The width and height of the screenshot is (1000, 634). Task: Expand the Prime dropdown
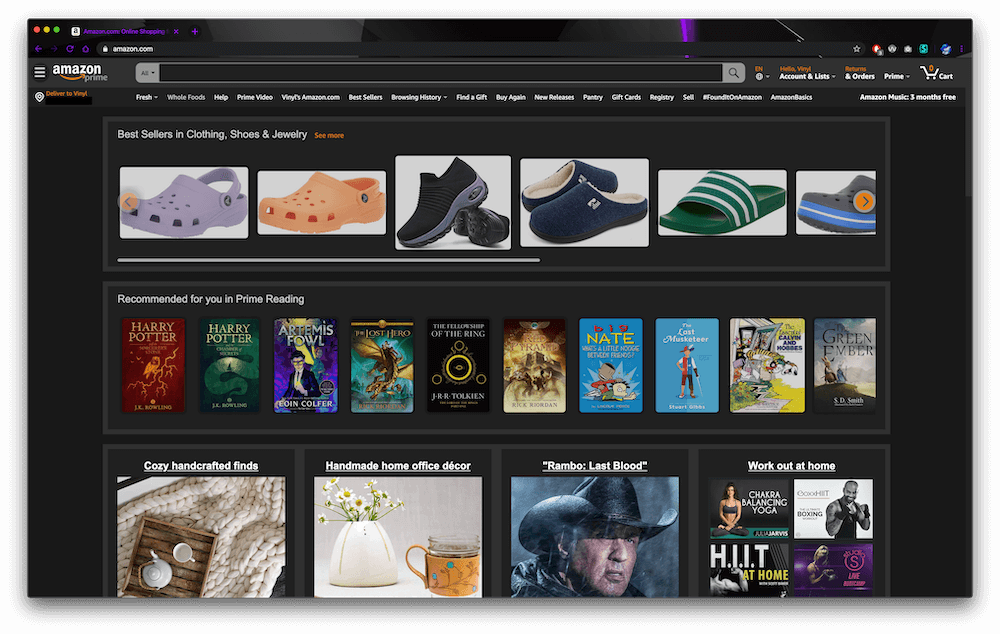click(896, 76)
